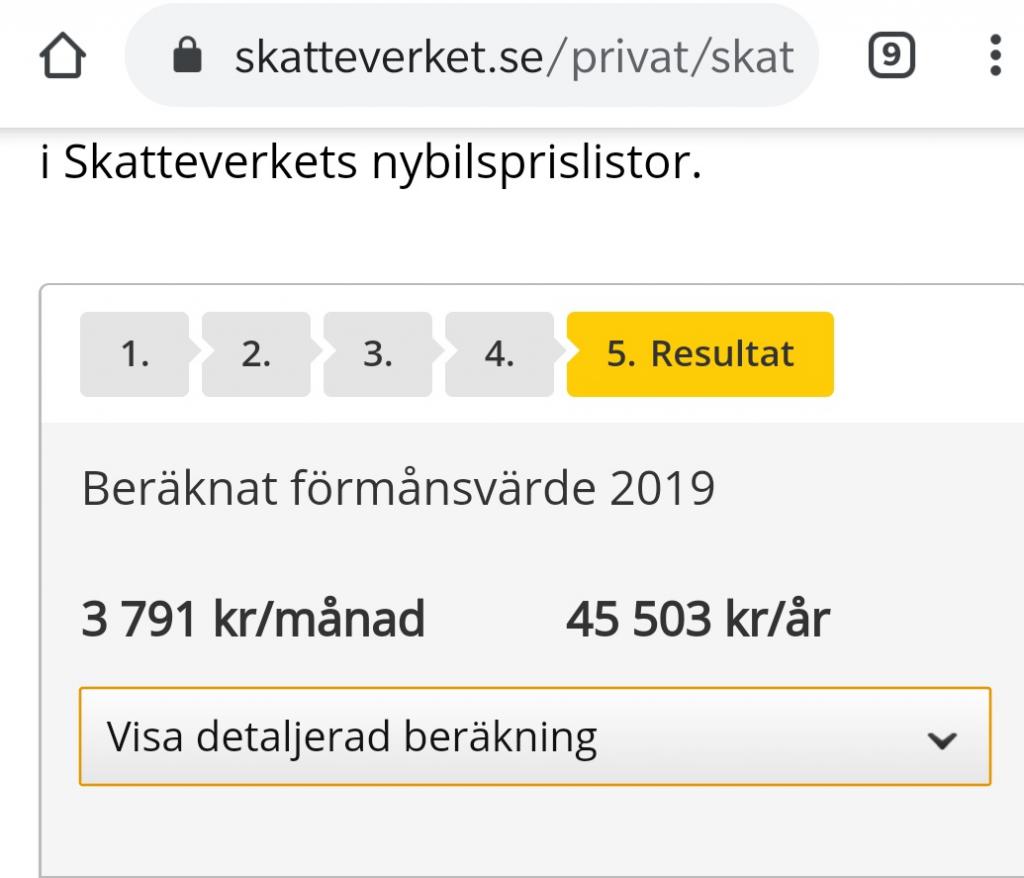Click the kr/månad unit label
Image resolution: width=1024 pixels, height=878 pixels.
pos(319,619)
